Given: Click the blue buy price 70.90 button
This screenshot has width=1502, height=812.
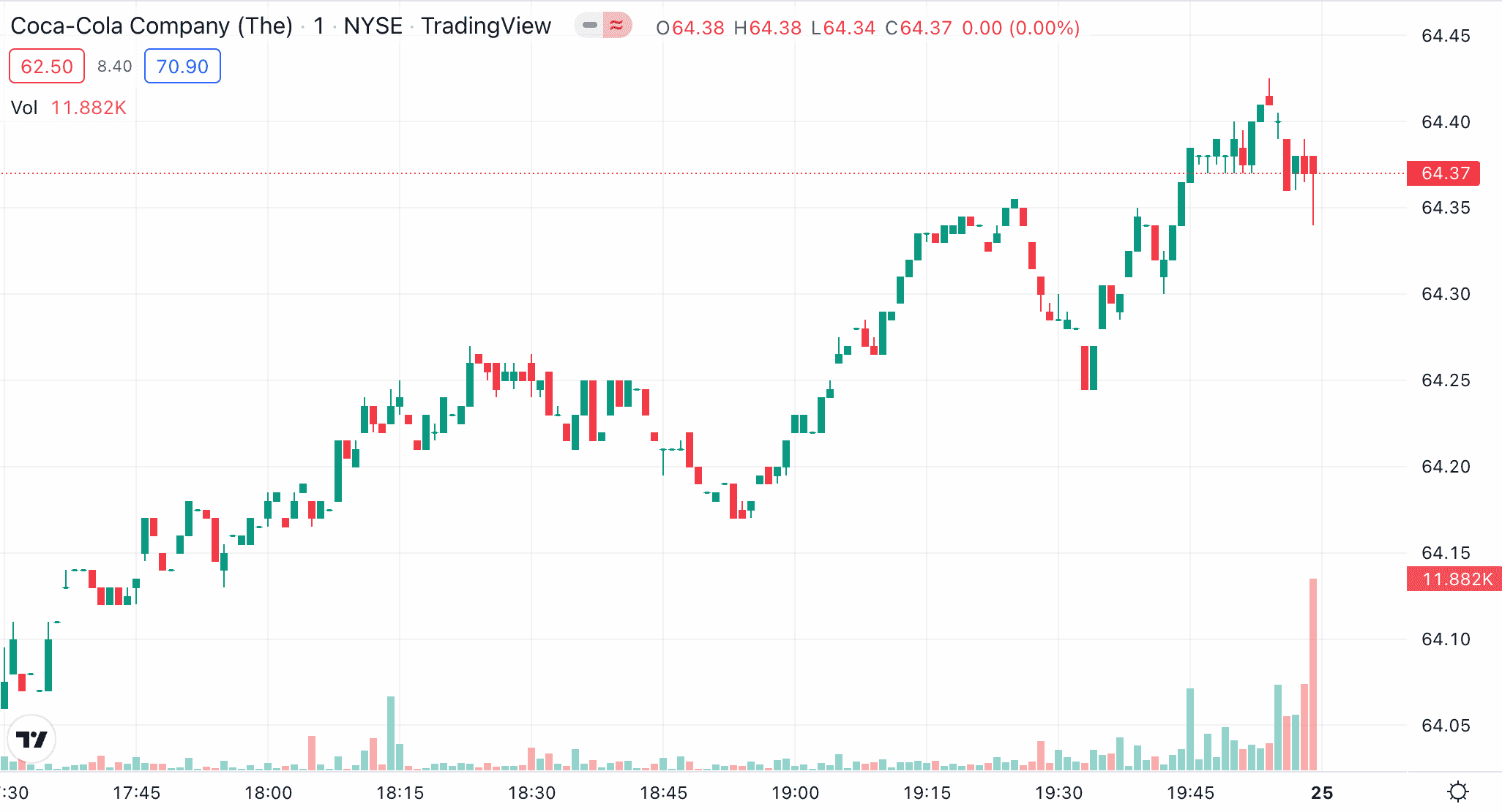Looking at the screenshot, I should [182, 67].
